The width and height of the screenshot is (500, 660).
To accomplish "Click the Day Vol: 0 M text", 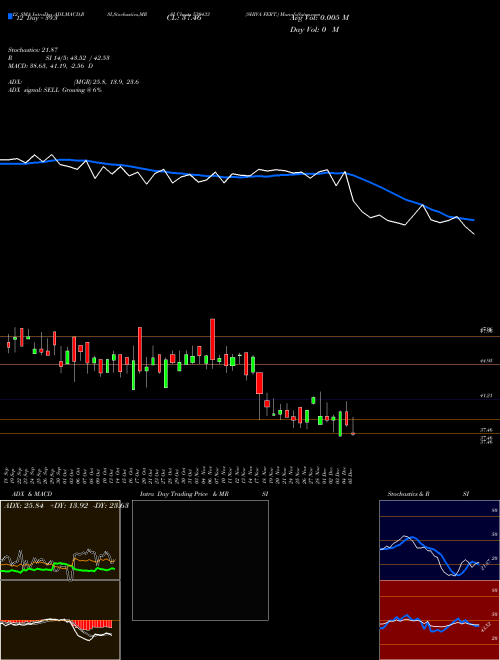I will coord(314,30).
